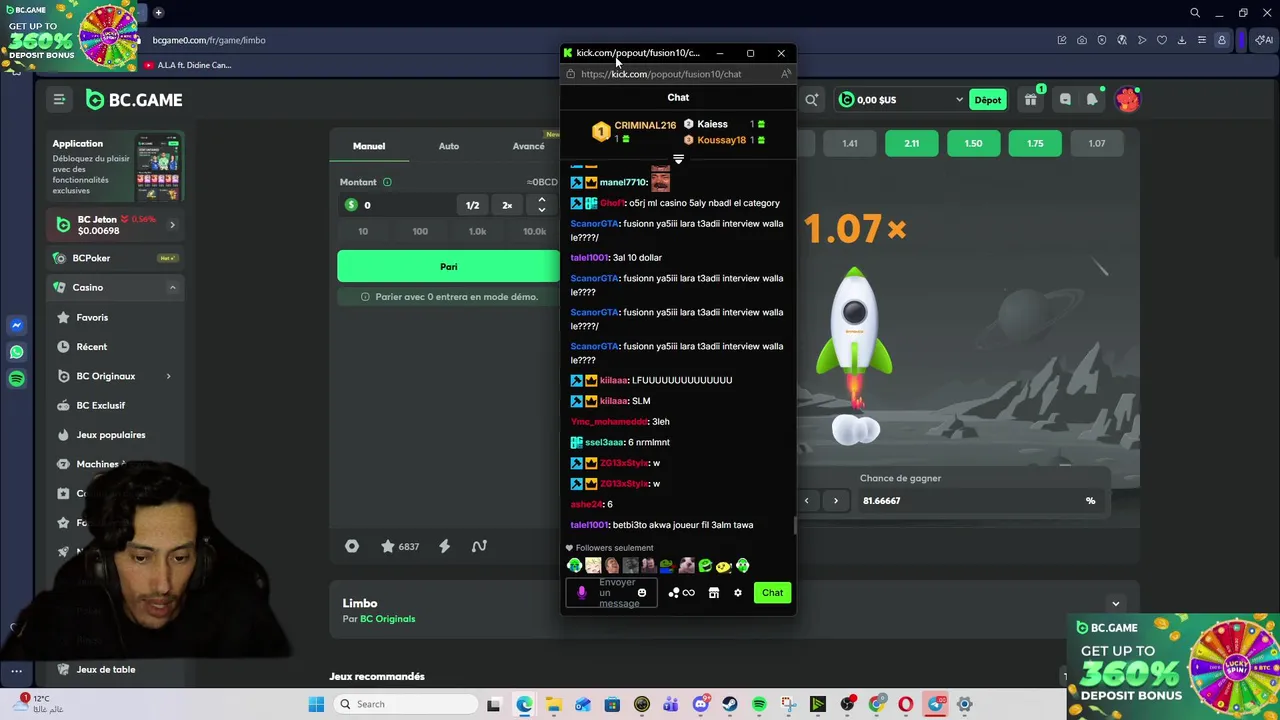Open Spotify in the Opera sidebar
1280x720 pixels.
16,379
